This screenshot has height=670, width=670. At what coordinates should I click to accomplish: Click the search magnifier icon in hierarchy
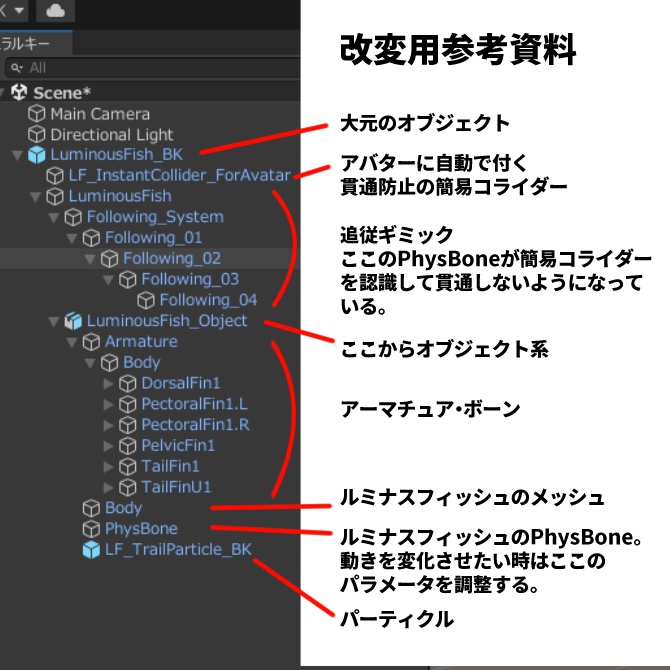pos(16,68)
